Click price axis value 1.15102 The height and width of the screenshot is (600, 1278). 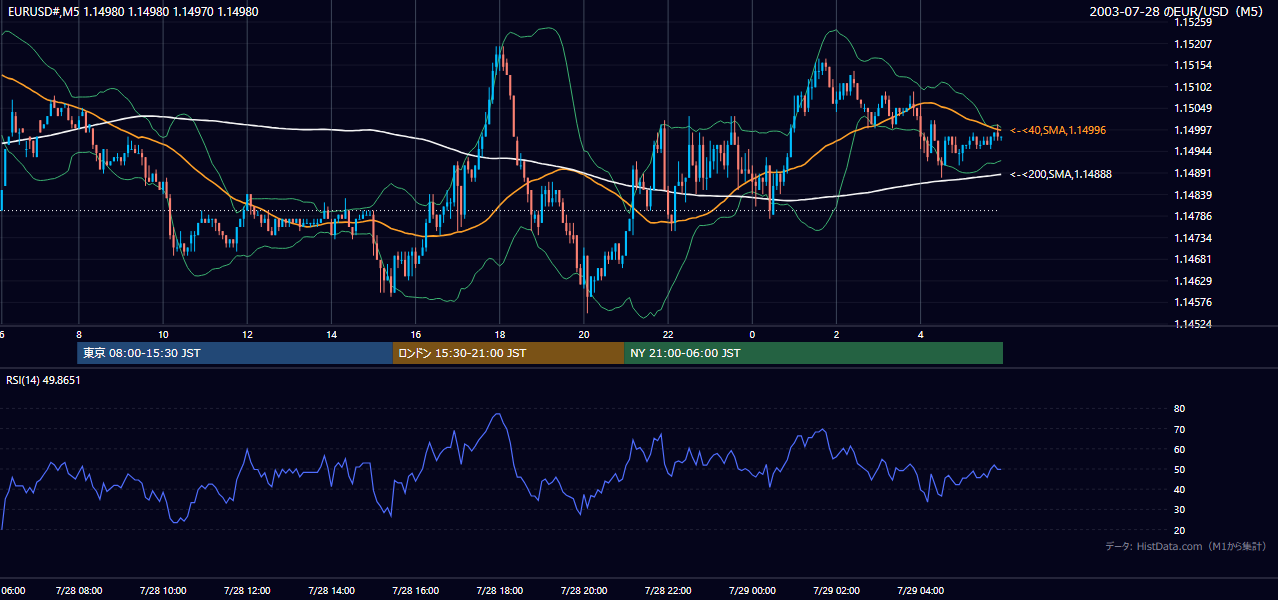click(x=1194, y=87)
